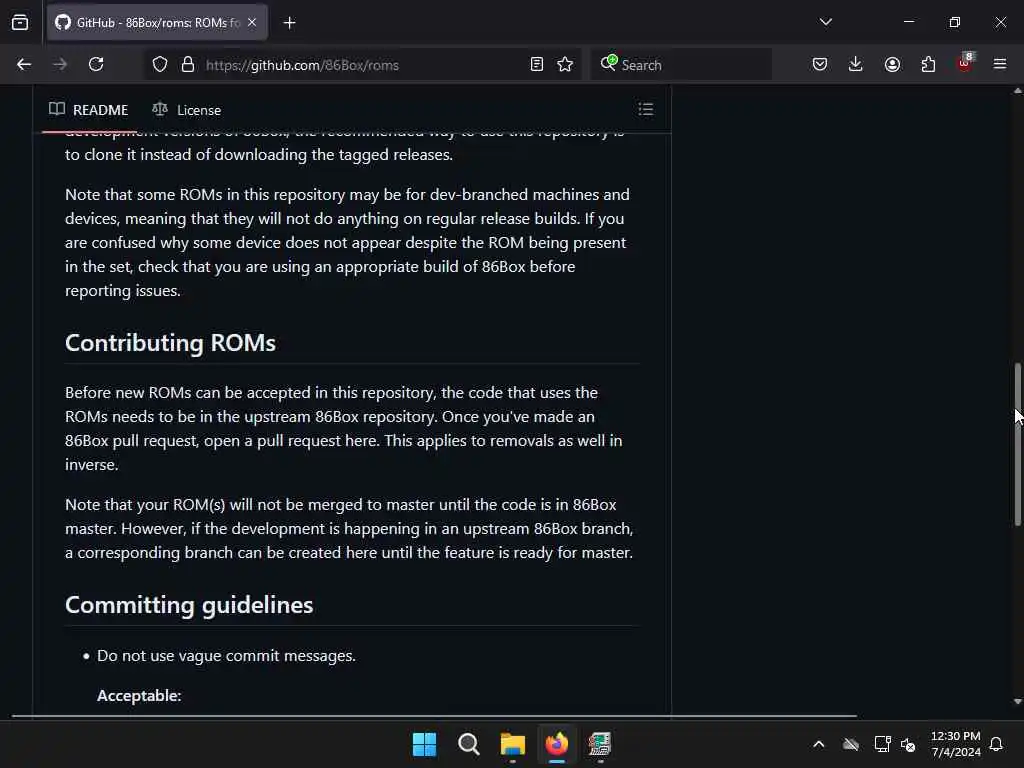Click the vertical page scrollbar thumb
The width and height of the screenshot is (1024, 768).
click(1017, 444)
